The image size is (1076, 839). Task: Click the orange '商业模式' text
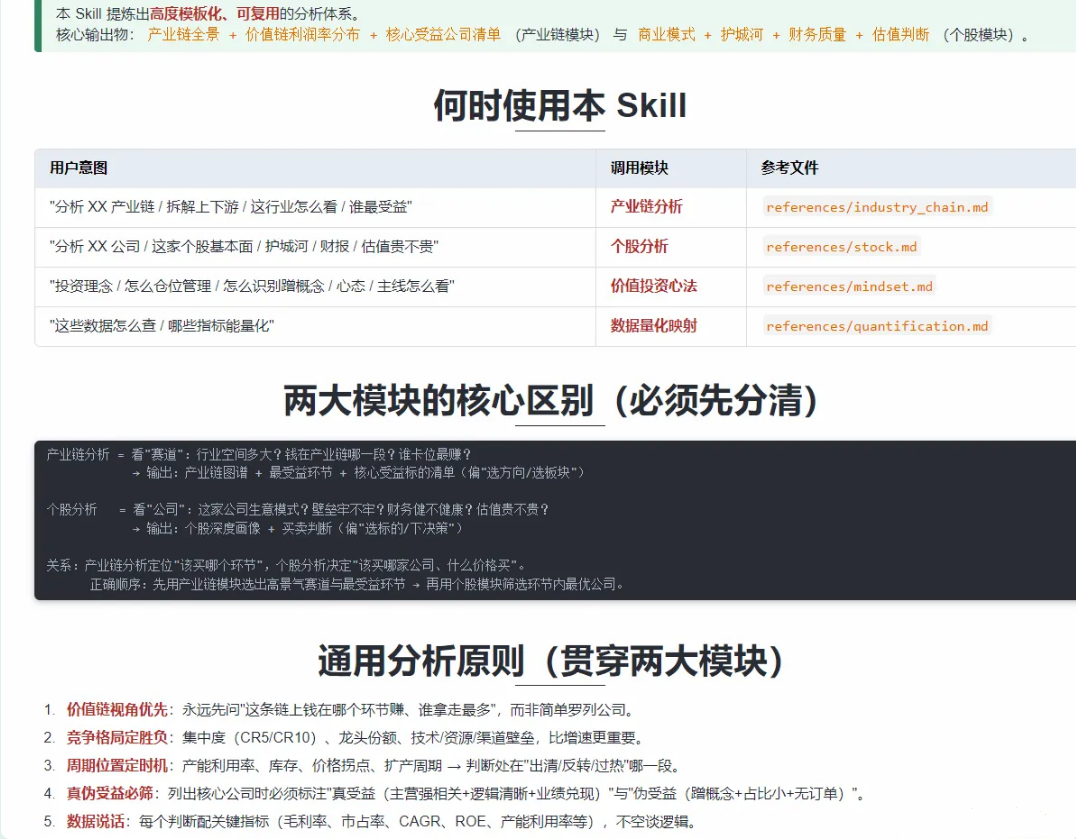(x=666, y=35)
